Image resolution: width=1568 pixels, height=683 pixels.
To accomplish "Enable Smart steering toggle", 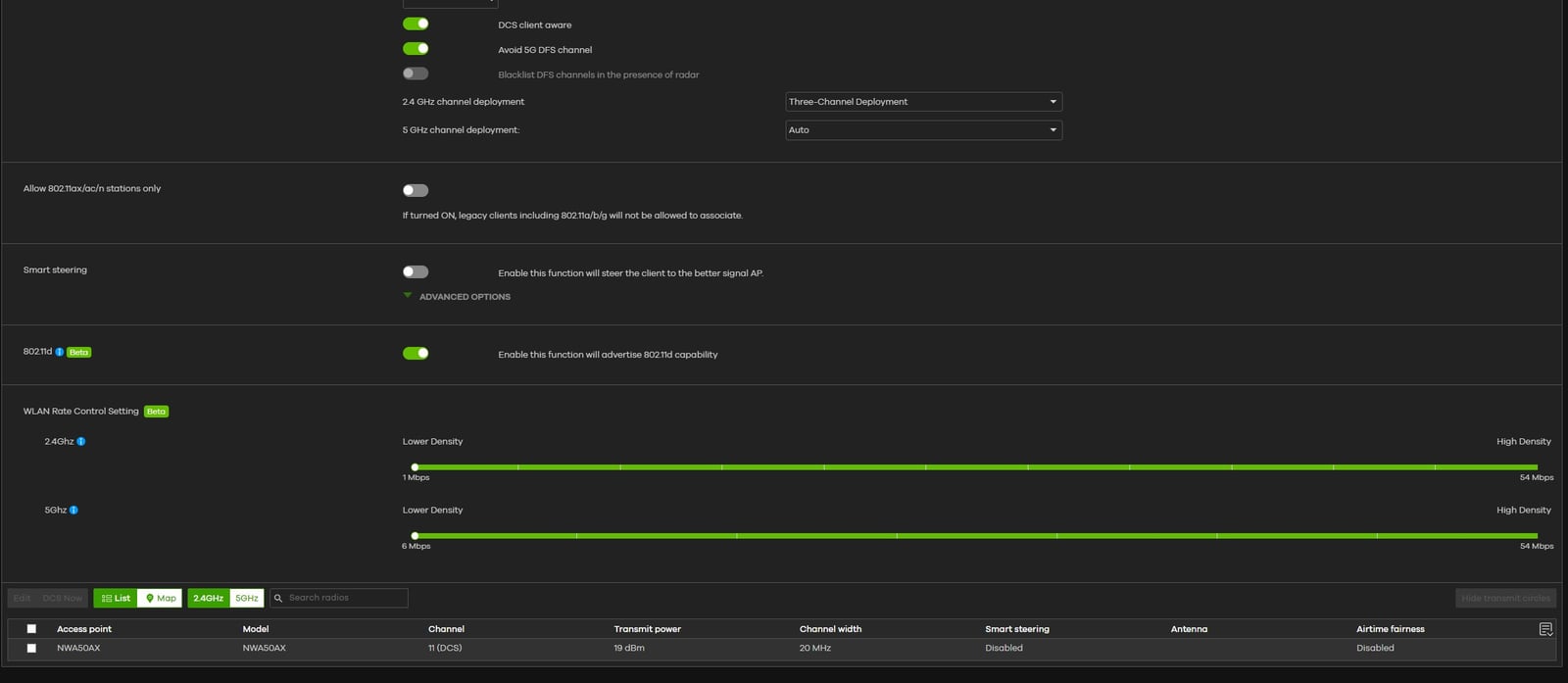I will click(416, 272).
